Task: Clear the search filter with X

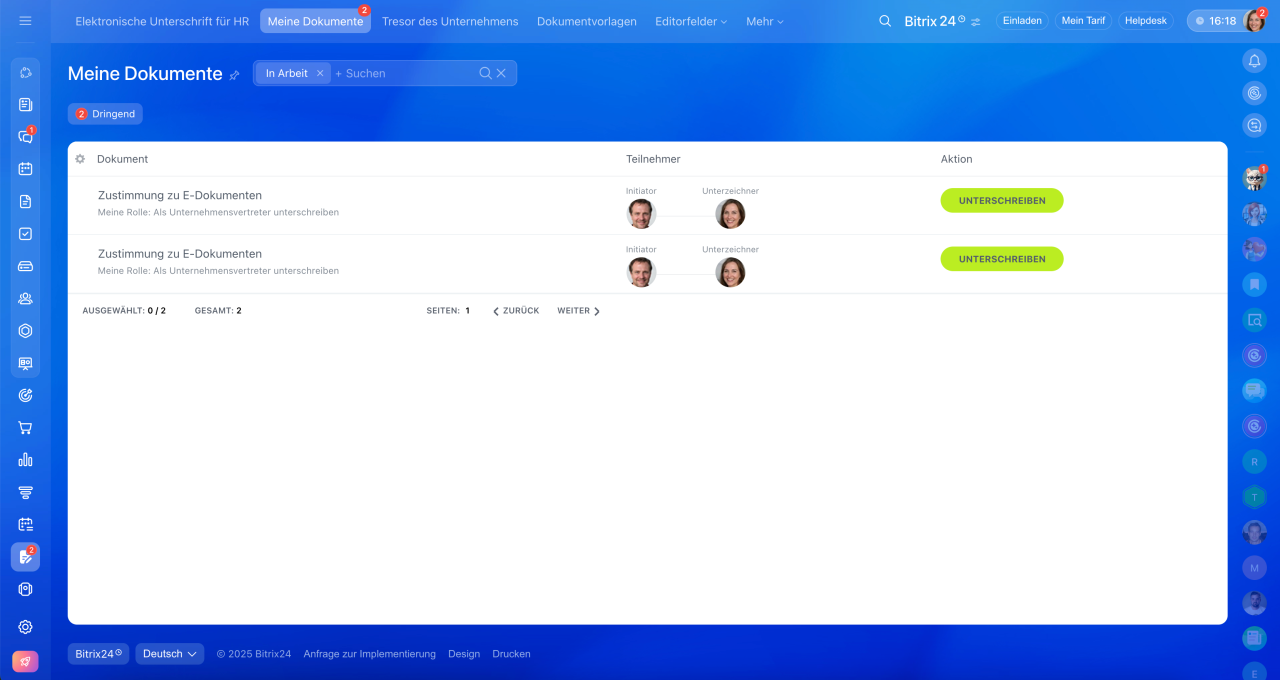Action: coord(501,73)
